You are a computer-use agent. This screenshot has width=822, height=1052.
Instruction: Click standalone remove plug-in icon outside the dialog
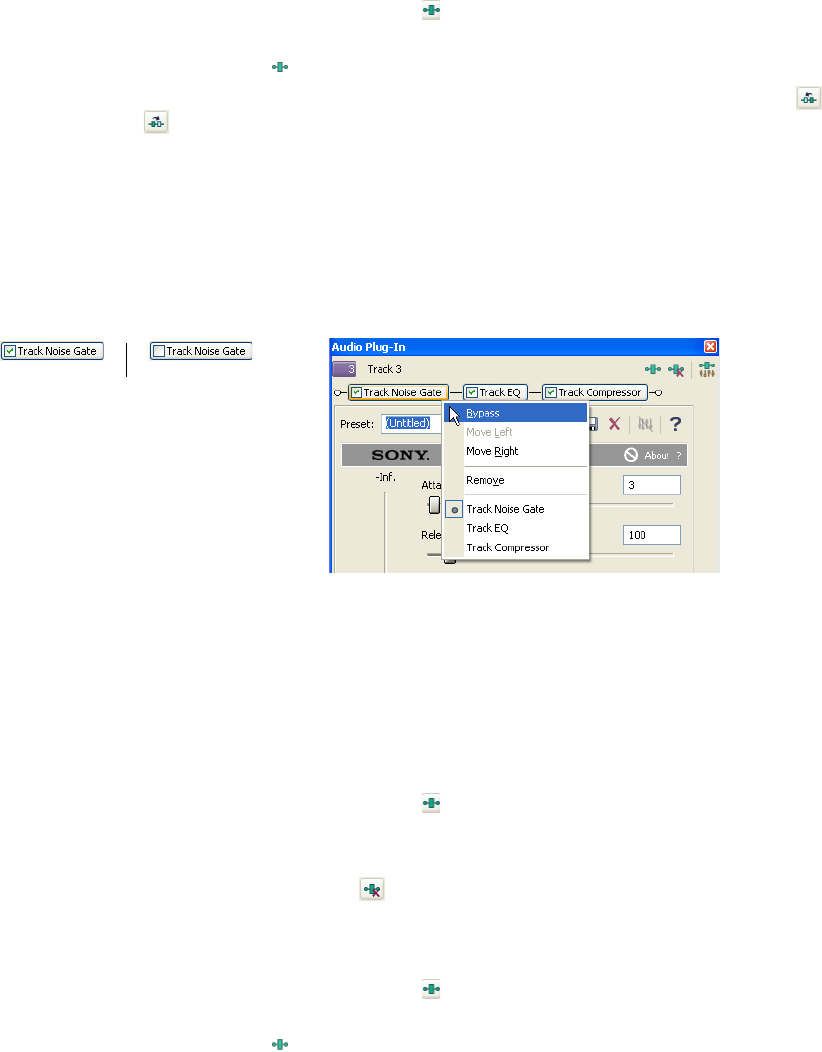[x=372, y=890]
